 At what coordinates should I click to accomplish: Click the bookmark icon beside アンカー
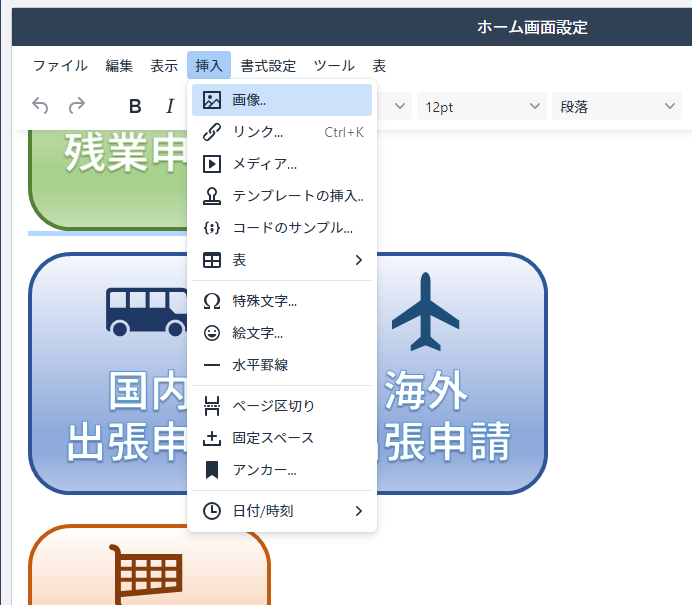[x=212, y=470]
